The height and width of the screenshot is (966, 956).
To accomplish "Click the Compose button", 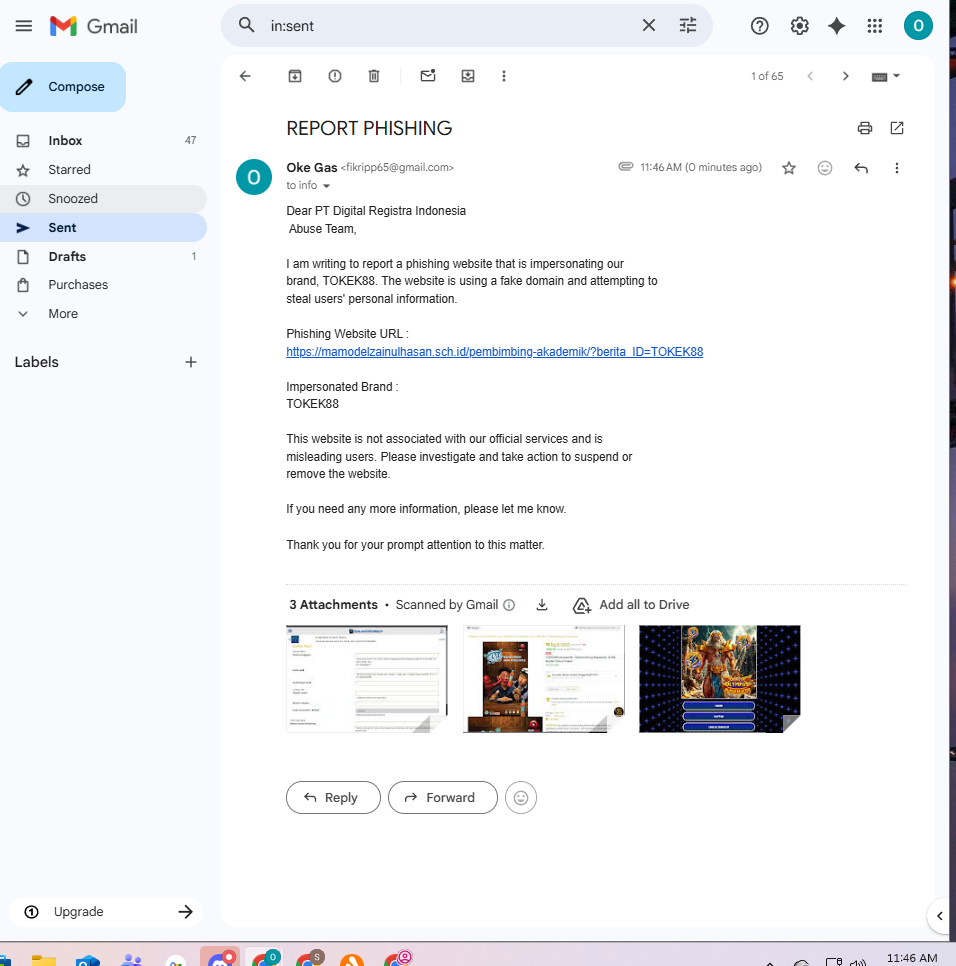I will click(x=63, y=87).
